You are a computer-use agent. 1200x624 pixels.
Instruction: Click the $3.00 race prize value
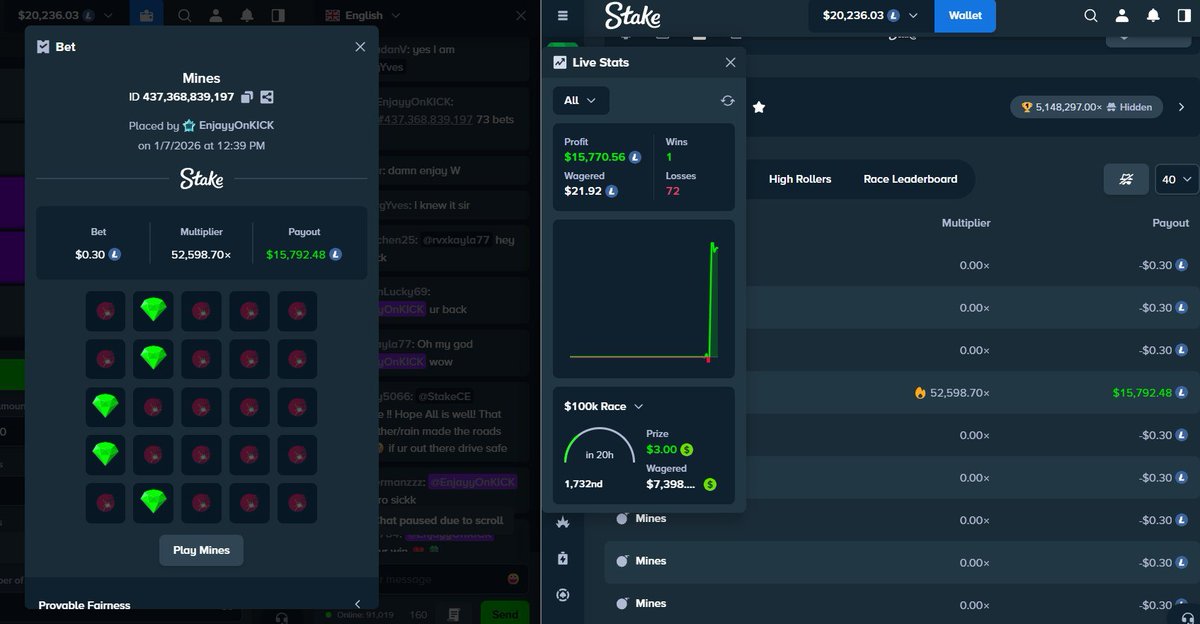pyautogui.click(x=663, y=450)
